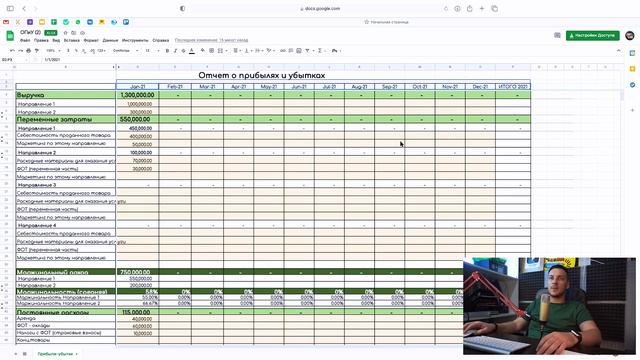The width and height of the screenshot is (640, 360).
Task: Click the add sheet plus button
Action: click(x=16, y=354)
